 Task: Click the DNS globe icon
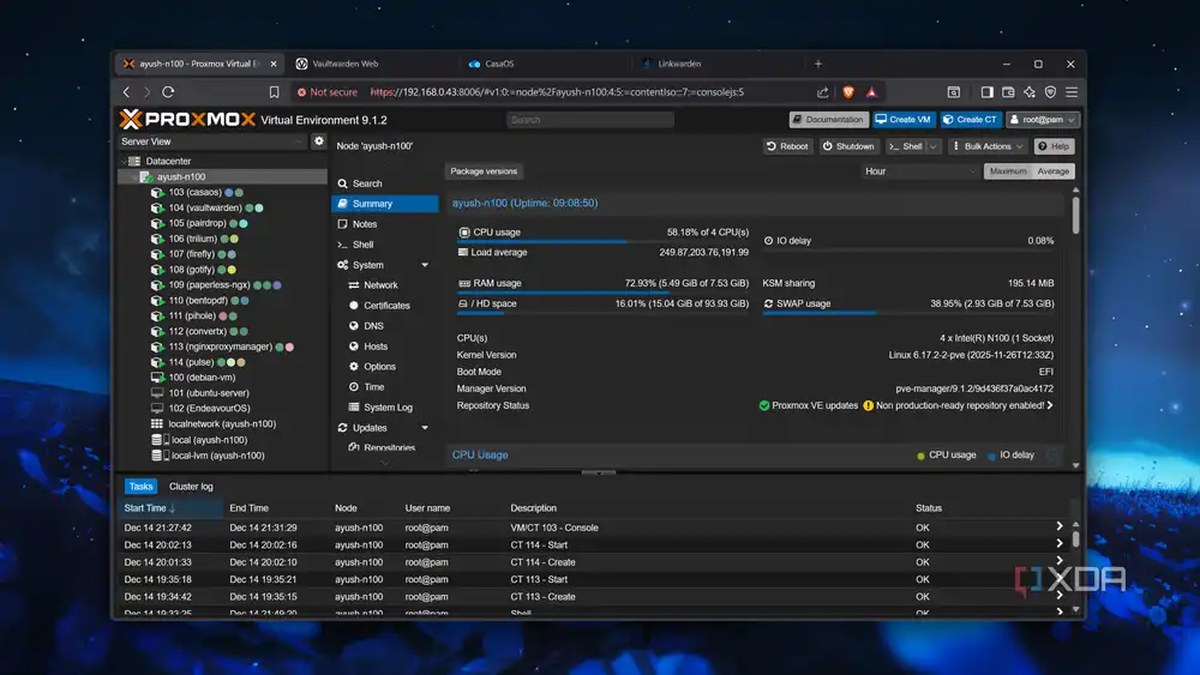pyautogui.click(x=354, y=326)
